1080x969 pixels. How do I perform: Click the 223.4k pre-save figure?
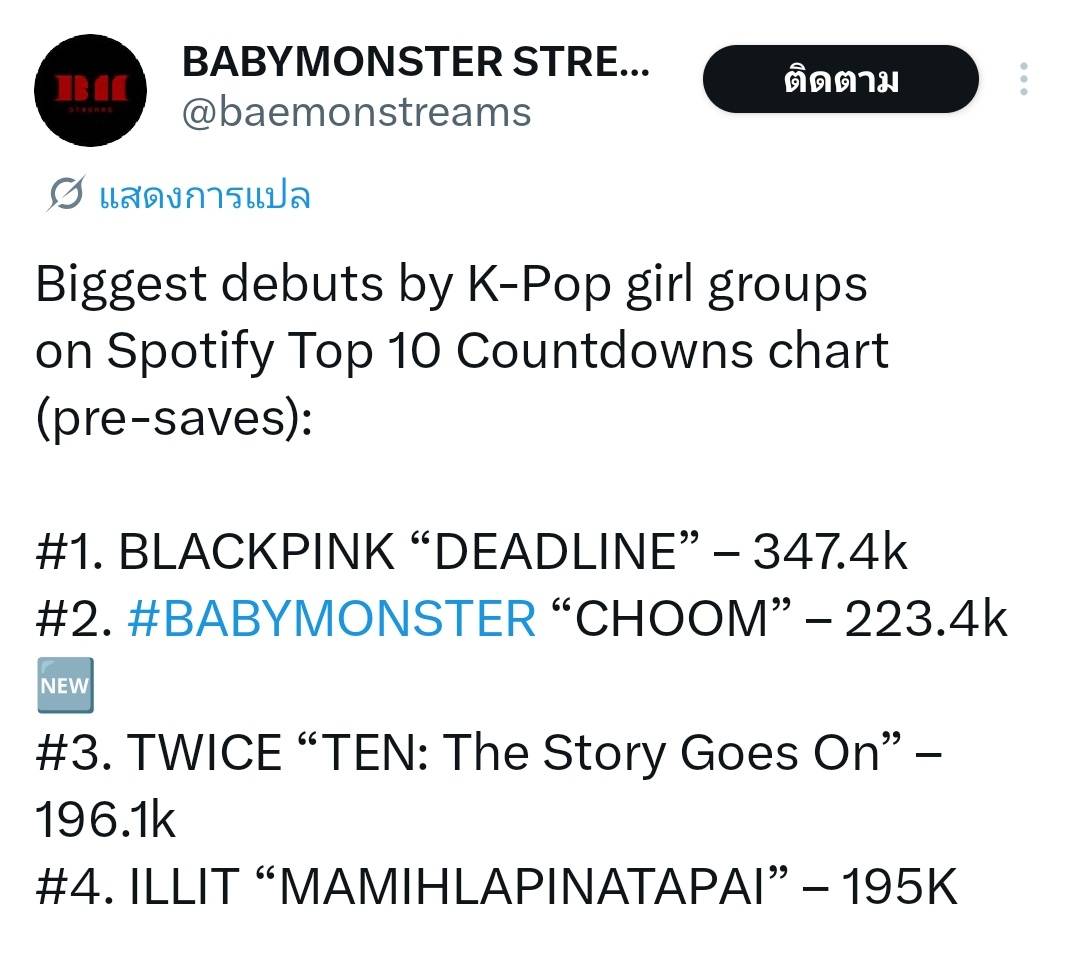click(925, 619)
